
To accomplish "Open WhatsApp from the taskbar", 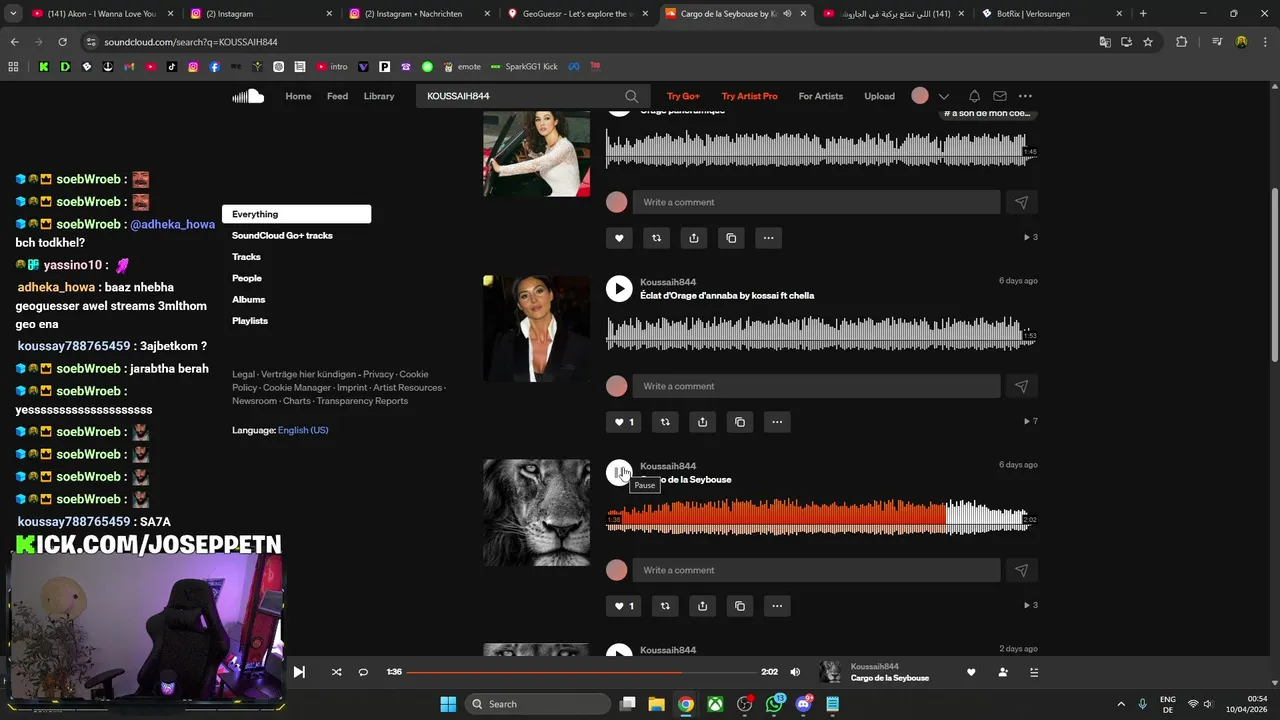I will pyautogui.click(x=774, y=704).
